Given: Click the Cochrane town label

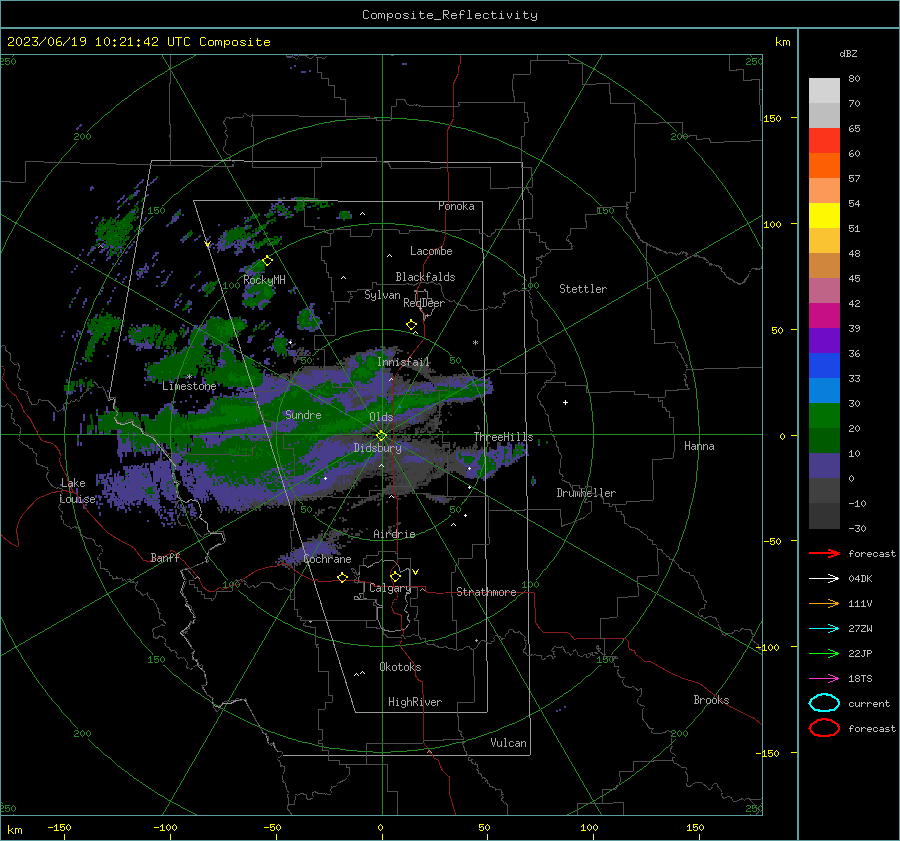Looking at the screenshot, I should 327,559.
